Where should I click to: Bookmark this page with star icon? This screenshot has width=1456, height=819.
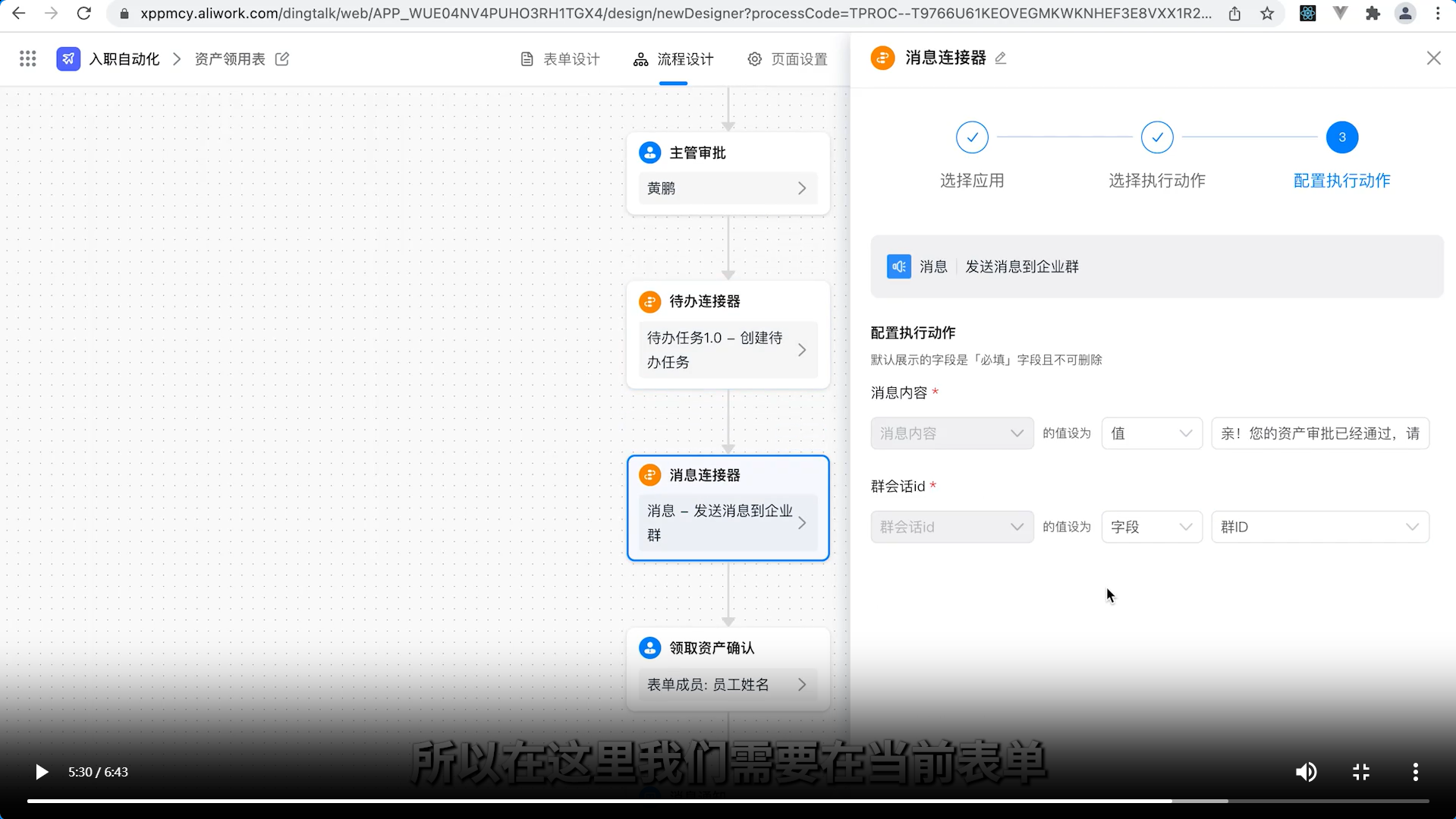1267,13
